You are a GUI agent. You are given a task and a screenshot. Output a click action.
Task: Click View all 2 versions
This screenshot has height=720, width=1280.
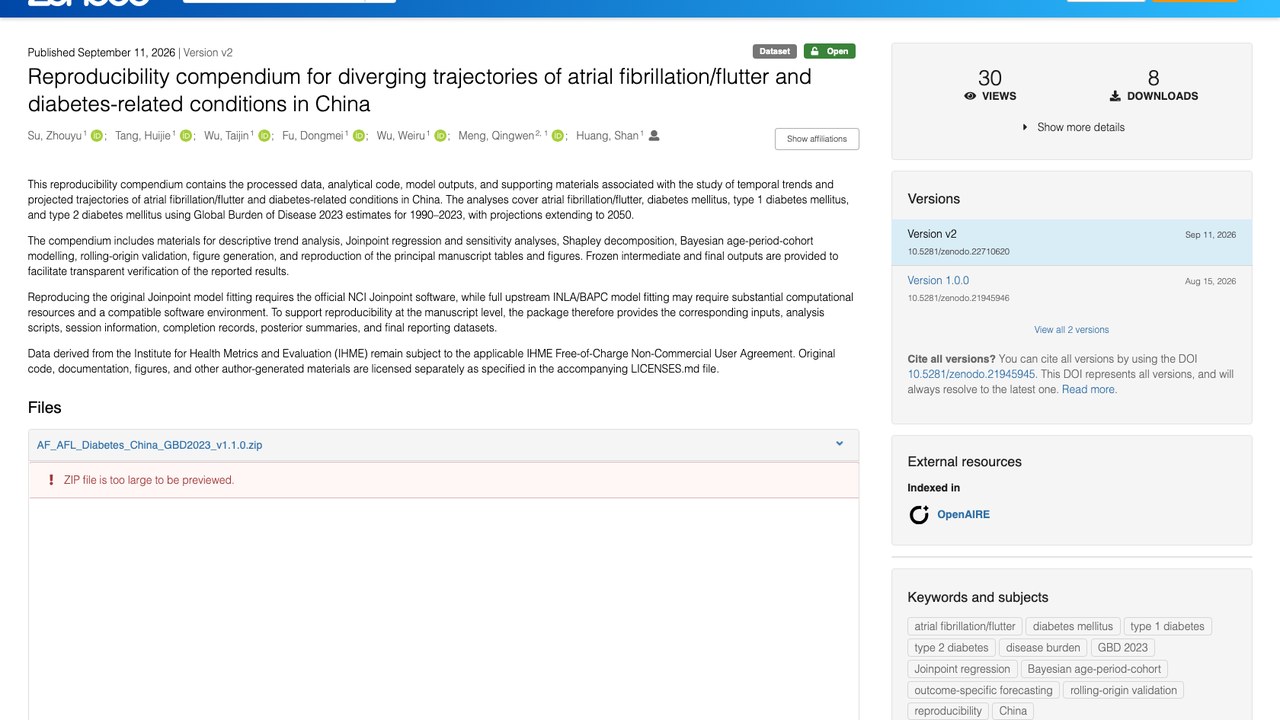1071,329
